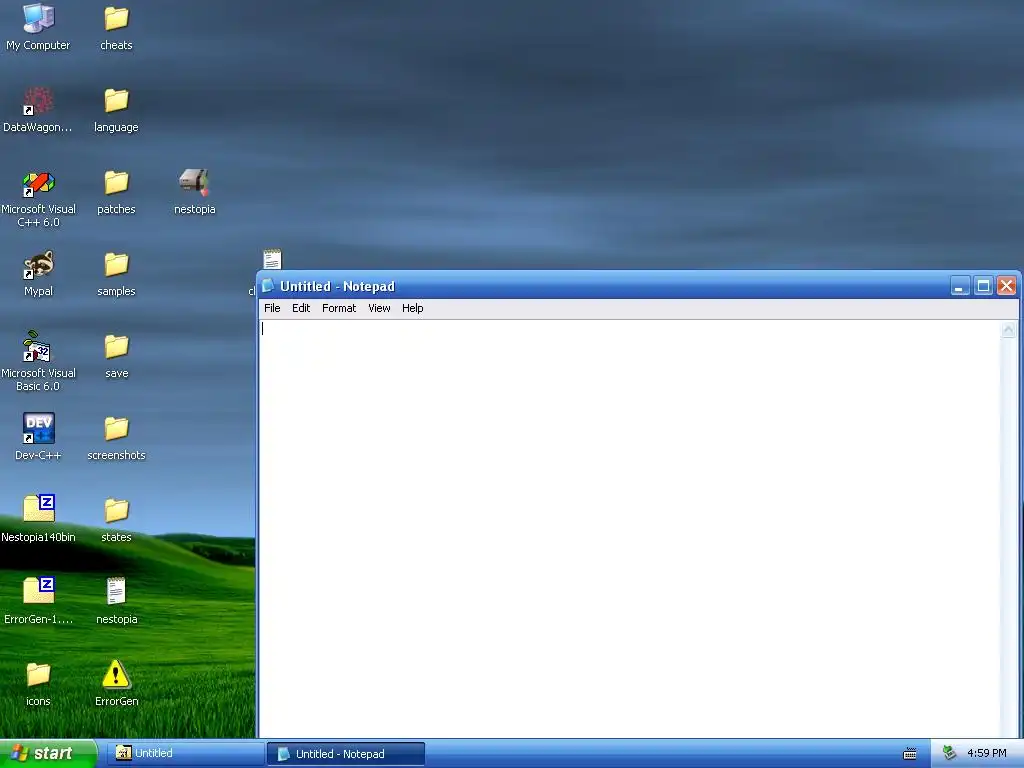The height and width of the screenshot is (768, 1024).
Task: Click the Untitled - Notepad taskbar button
Action: (345, 754)
